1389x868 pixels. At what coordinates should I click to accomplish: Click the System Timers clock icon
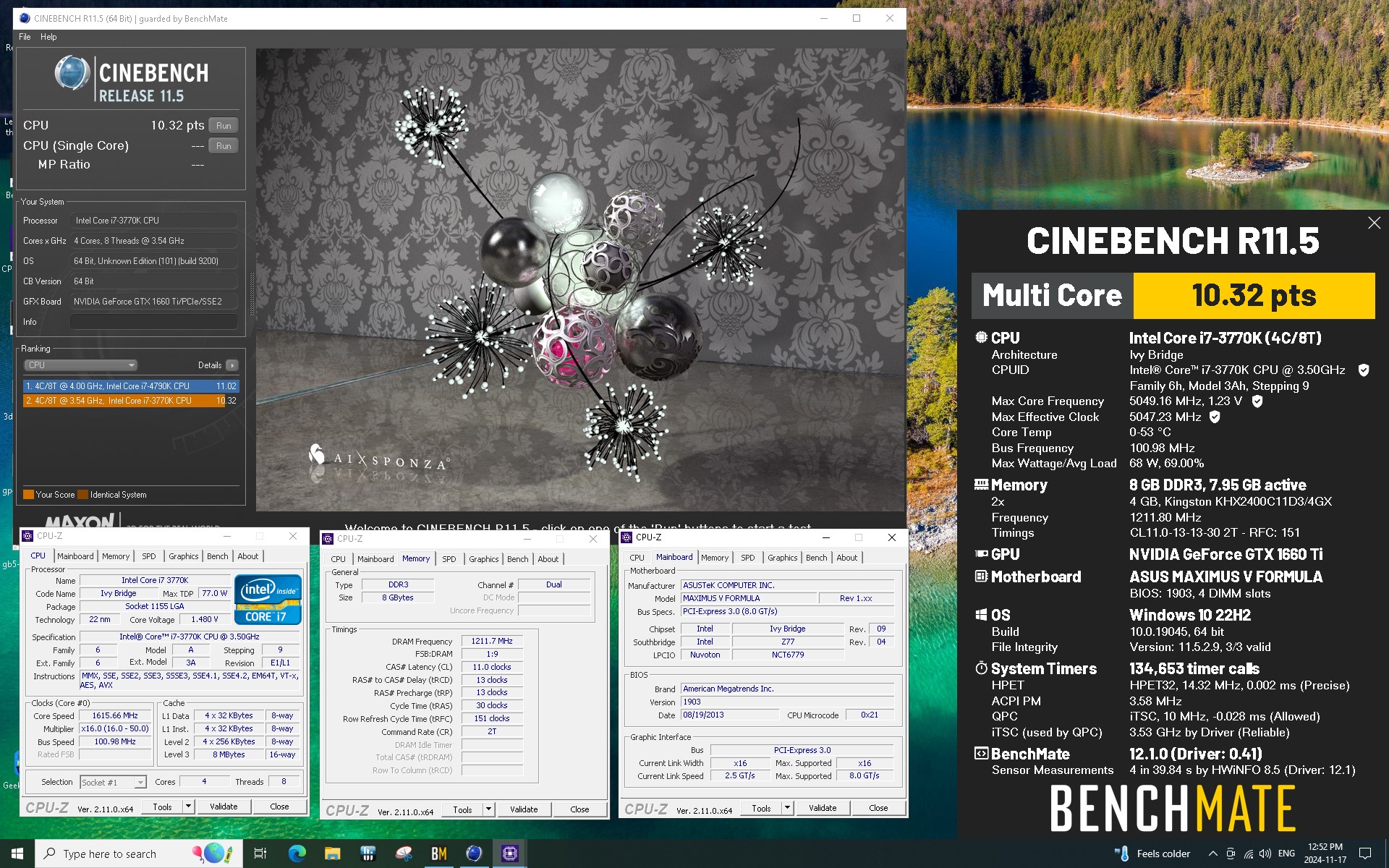click(981, 668)
